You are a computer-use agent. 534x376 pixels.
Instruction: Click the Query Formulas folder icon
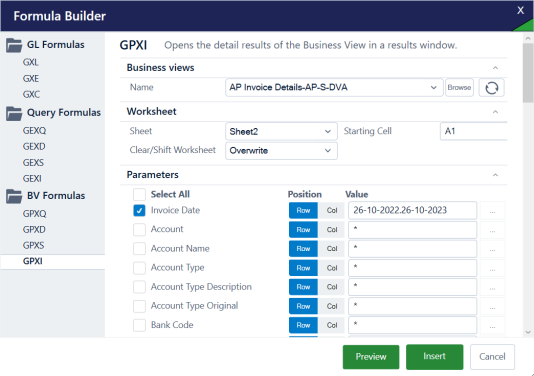(14, 113)
